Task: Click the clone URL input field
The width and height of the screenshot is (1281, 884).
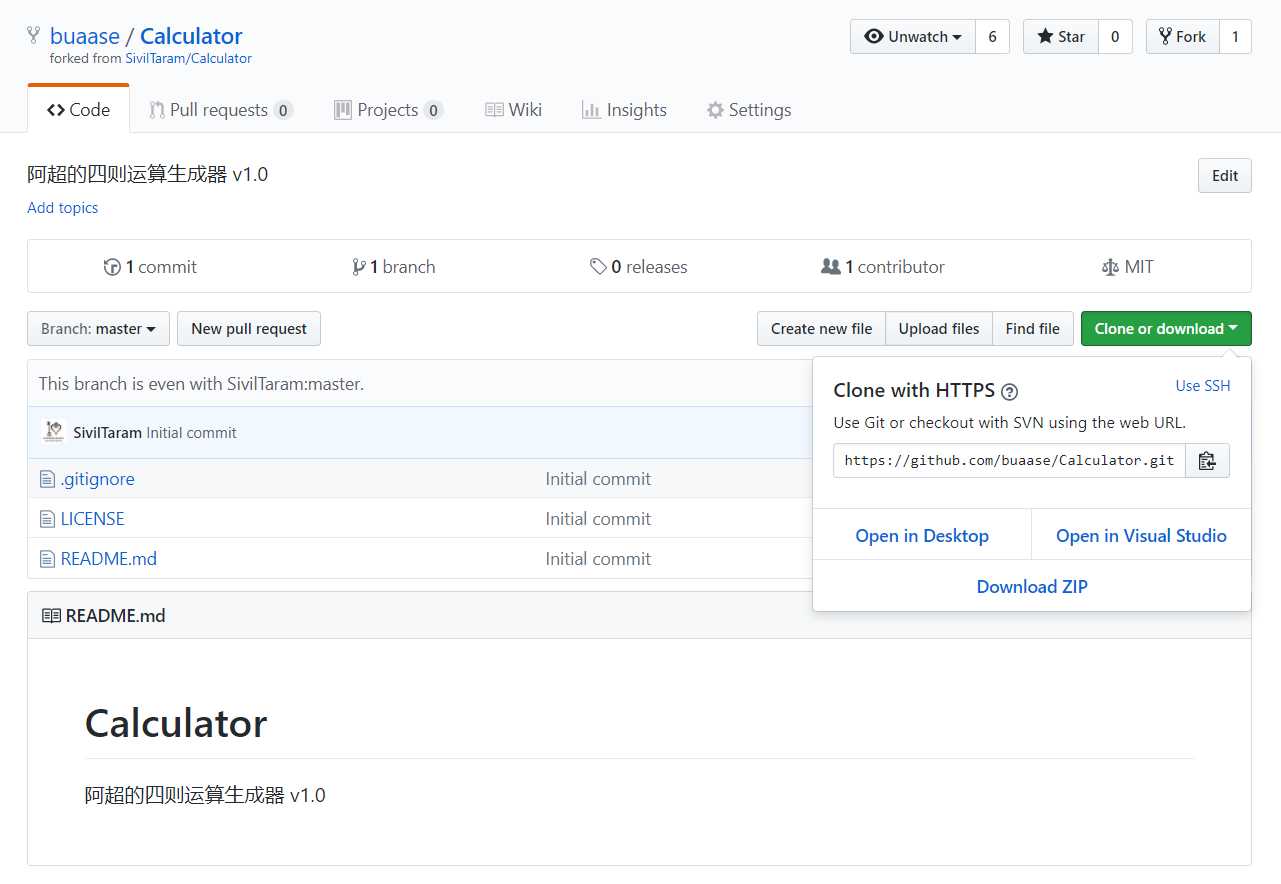Action: point(1009,461)
